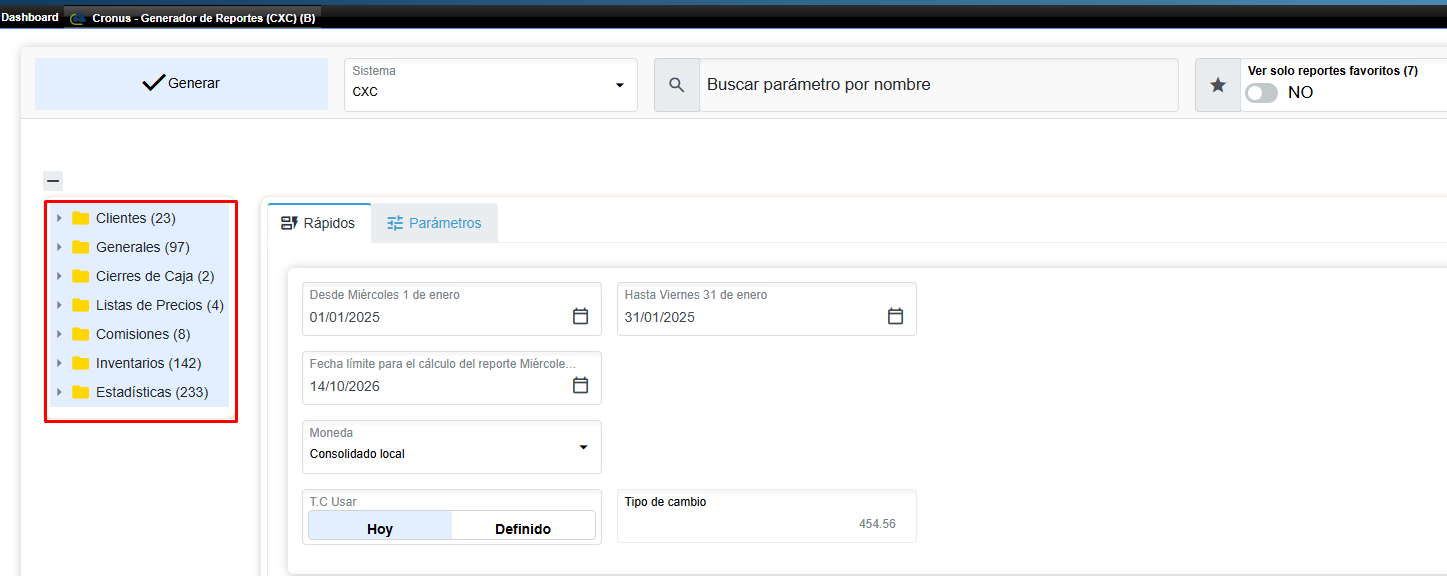Switch to the Rápidos tab
This screenshot has height=576, width=1447.
point(319,223)
